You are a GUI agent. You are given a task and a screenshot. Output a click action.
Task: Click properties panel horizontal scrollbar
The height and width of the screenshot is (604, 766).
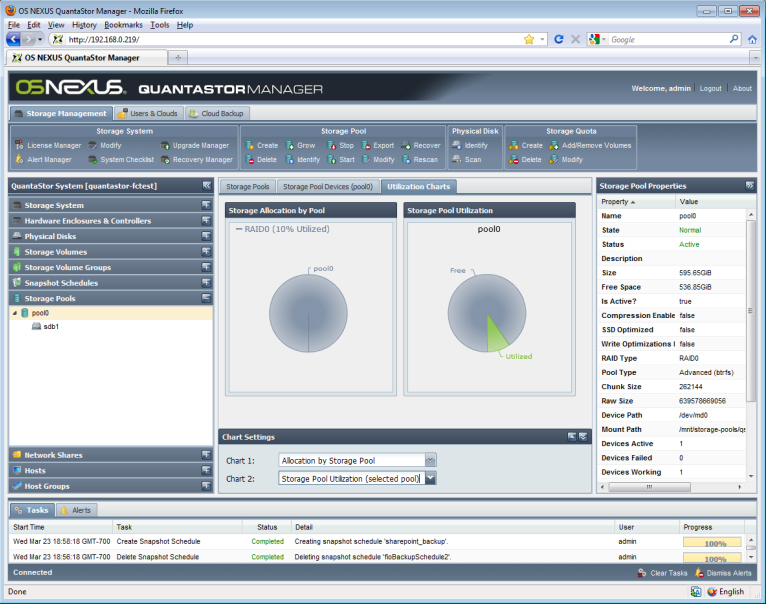(650, 487)
